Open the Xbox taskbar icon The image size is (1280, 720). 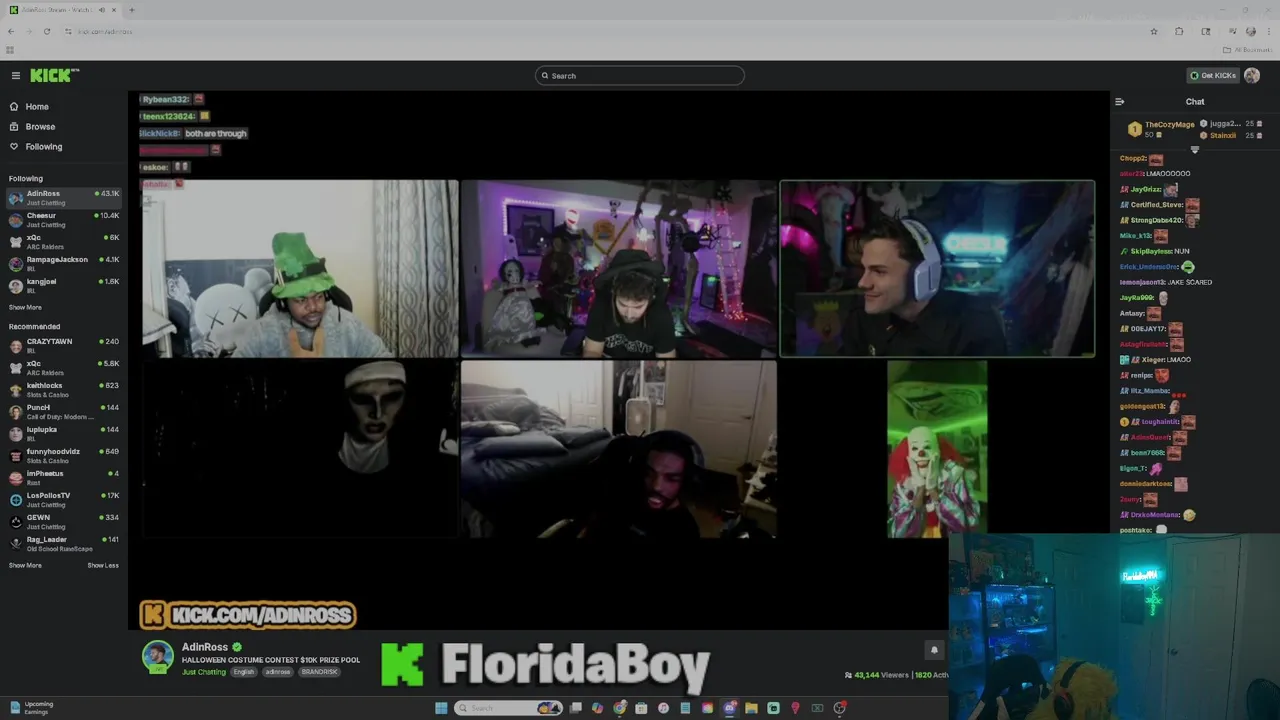coord(817,708)
